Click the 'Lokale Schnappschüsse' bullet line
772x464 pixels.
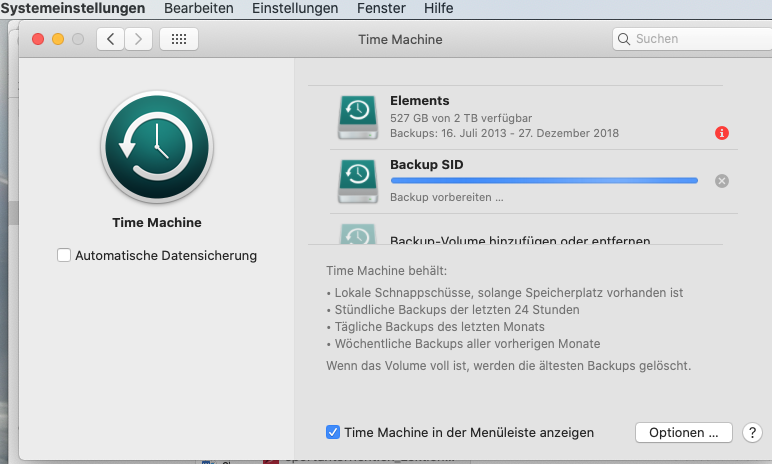[x=505, y=293]
